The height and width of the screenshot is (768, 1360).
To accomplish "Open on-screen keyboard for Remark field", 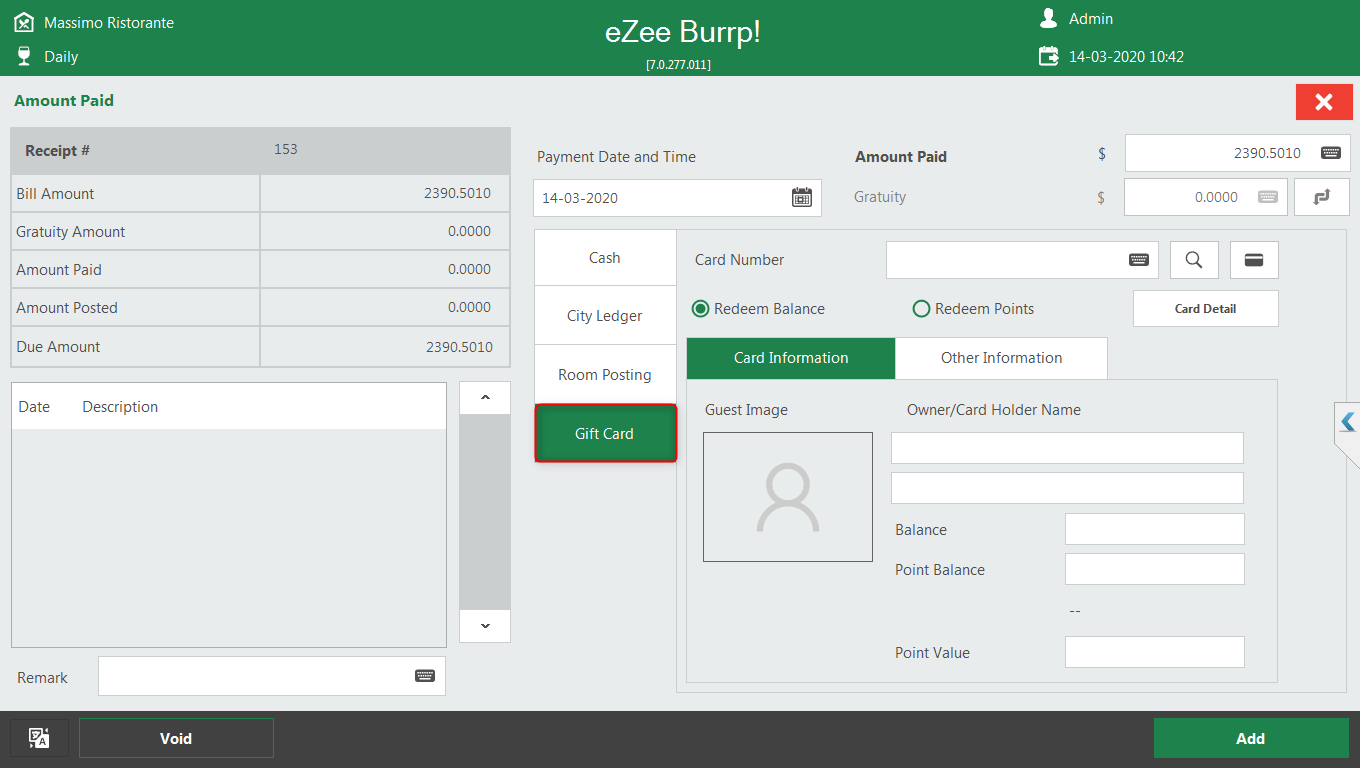I will (425, 676).
